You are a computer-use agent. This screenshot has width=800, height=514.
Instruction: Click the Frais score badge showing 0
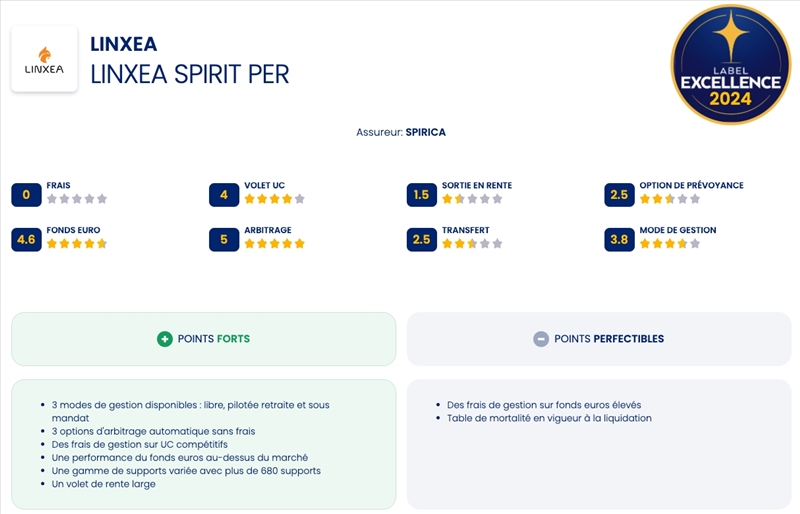[26, 195]
